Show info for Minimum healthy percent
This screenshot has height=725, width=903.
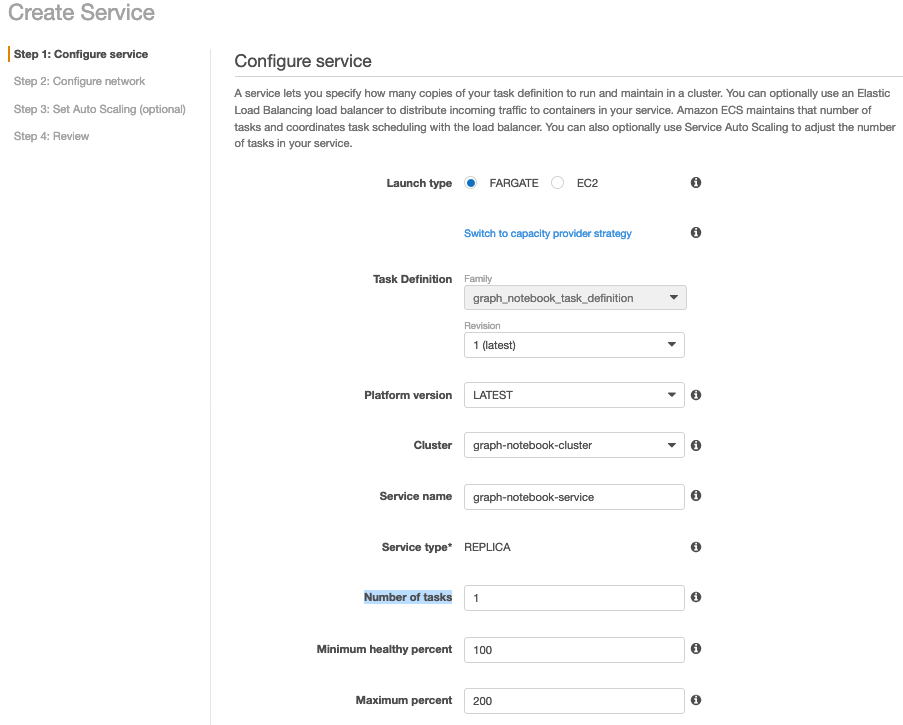pos(696,649)
